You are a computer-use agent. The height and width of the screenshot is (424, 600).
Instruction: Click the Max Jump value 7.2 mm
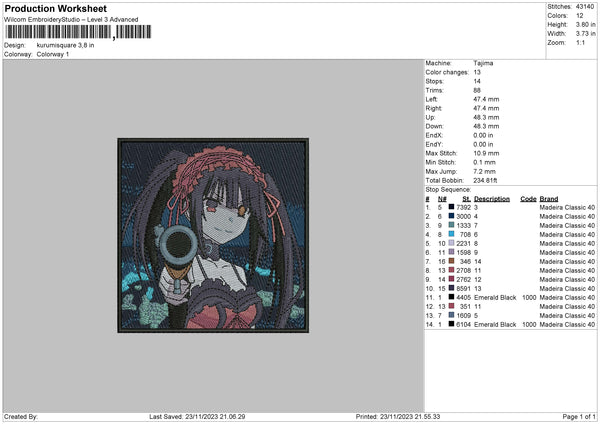pos(484,171)
